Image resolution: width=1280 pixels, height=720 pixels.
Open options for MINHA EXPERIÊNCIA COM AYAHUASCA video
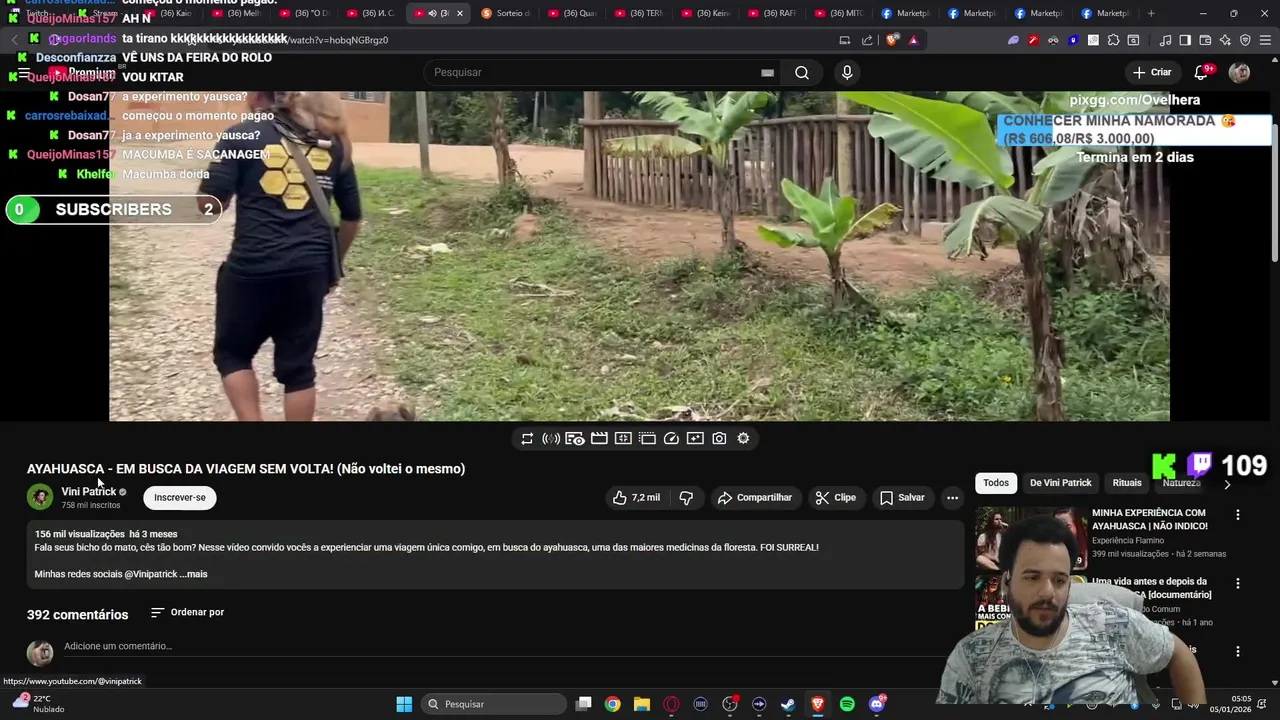[1238, 515]
